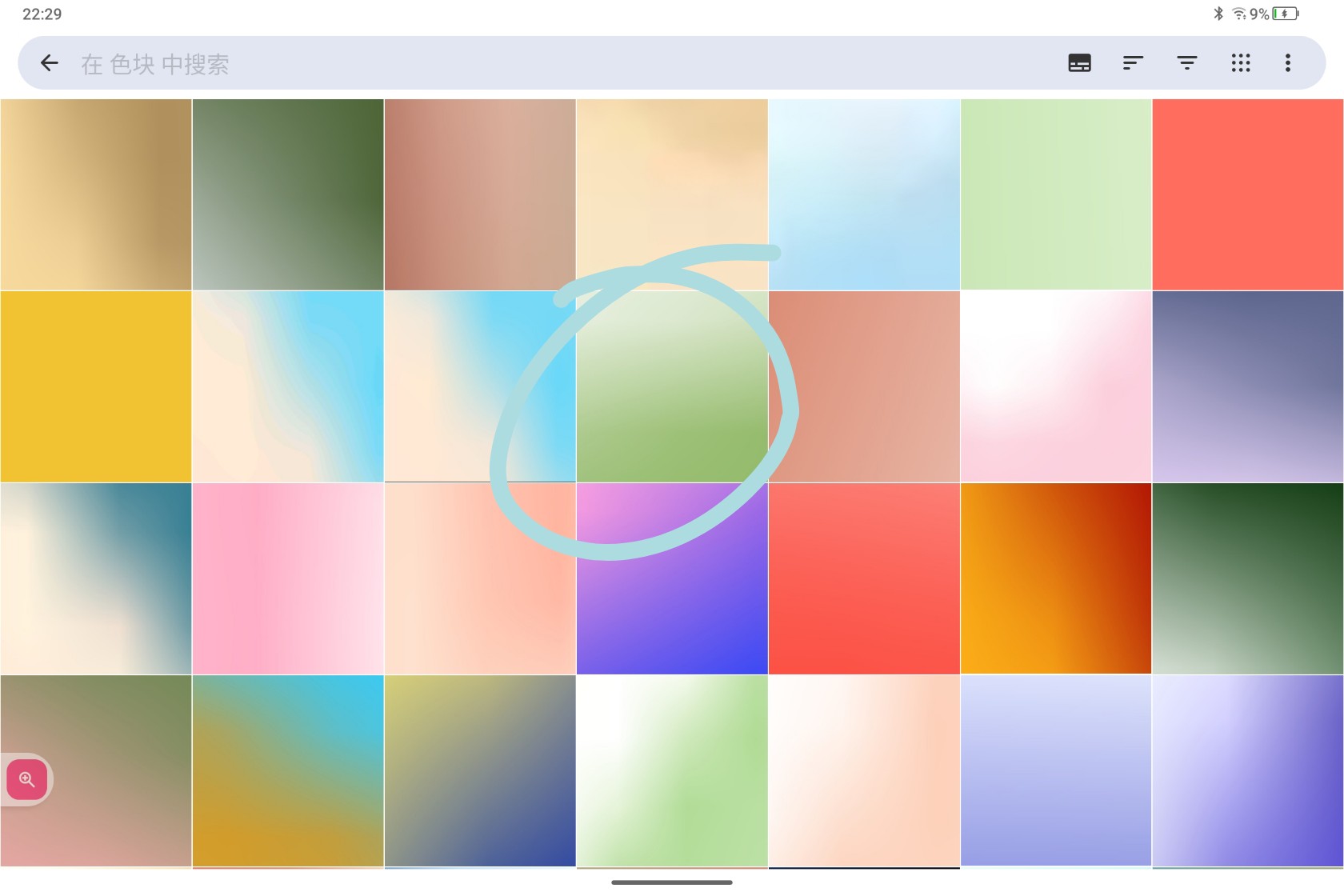Image resolution: width=1344 pixels, height=896 pixels.
Task: Open the peach to salmon gradient thumbnail
Action: [x=480, y=578]
